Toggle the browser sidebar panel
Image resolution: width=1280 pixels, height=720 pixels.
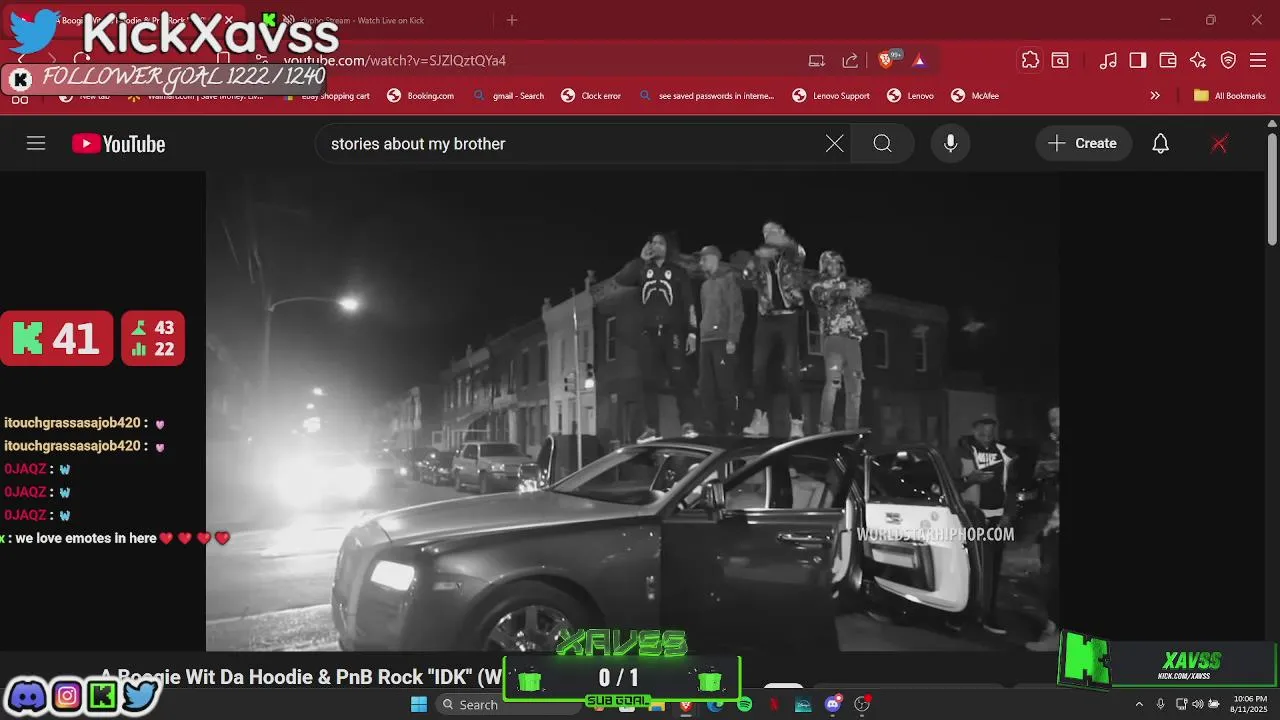click(x=1138, y=60)
